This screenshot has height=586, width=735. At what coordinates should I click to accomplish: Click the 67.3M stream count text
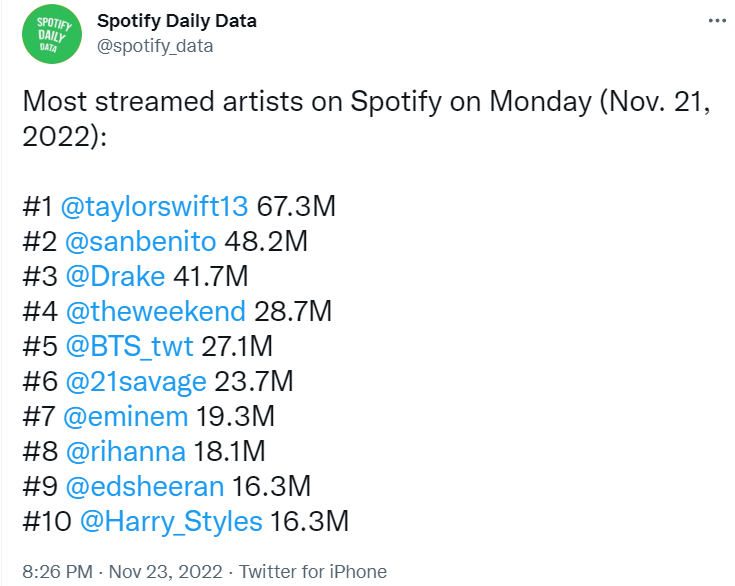[x=296, y=207]
